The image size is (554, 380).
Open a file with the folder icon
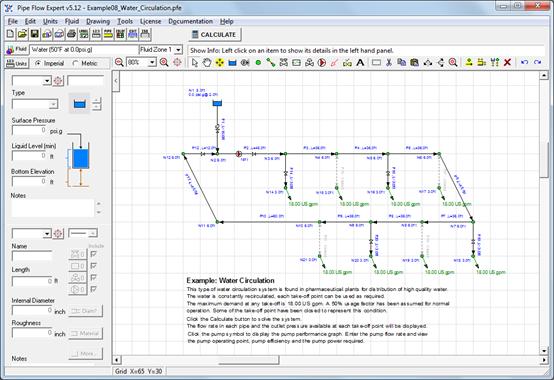click(22, 34)
